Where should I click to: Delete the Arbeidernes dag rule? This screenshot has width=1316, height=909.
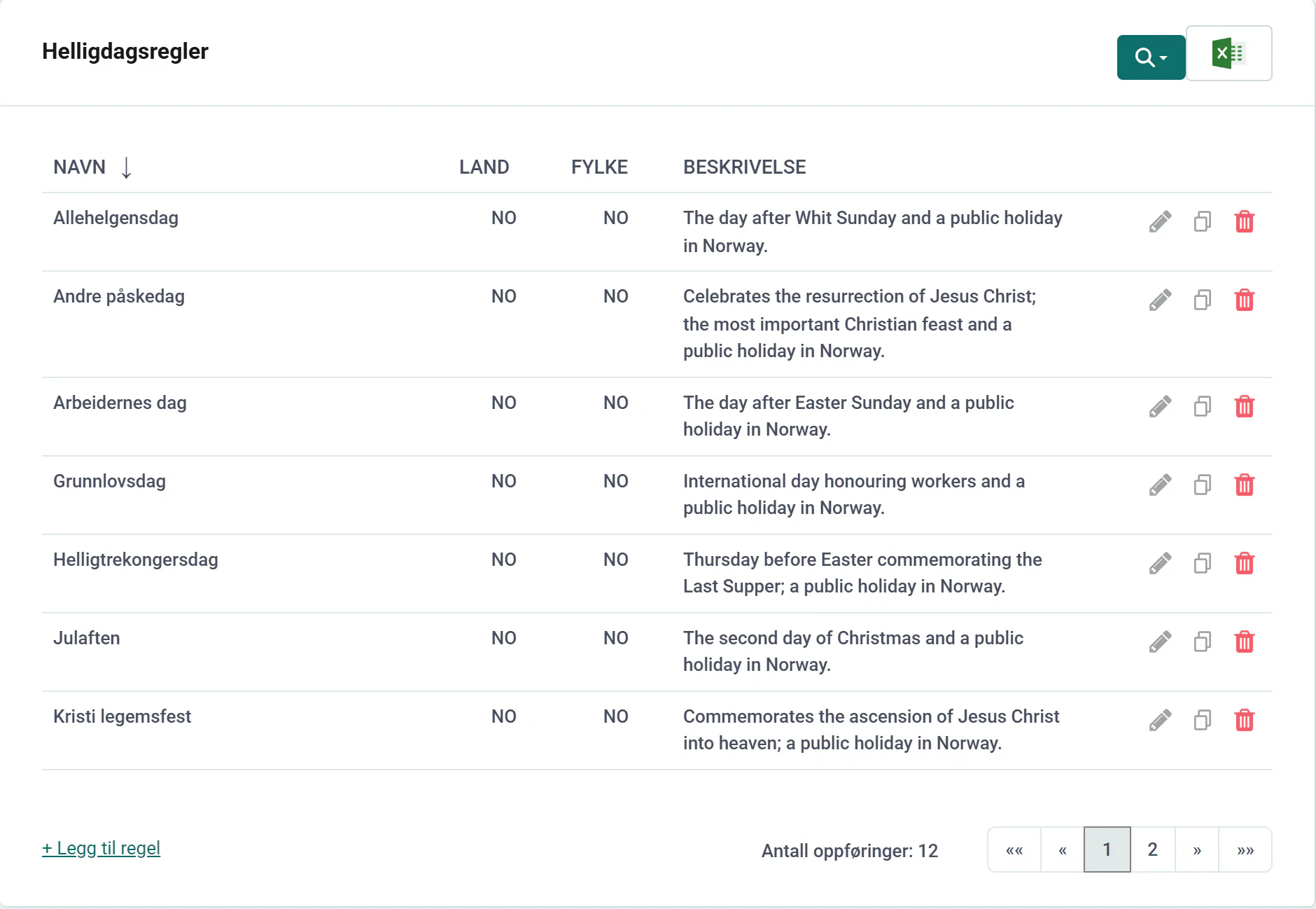[1245, 406]
